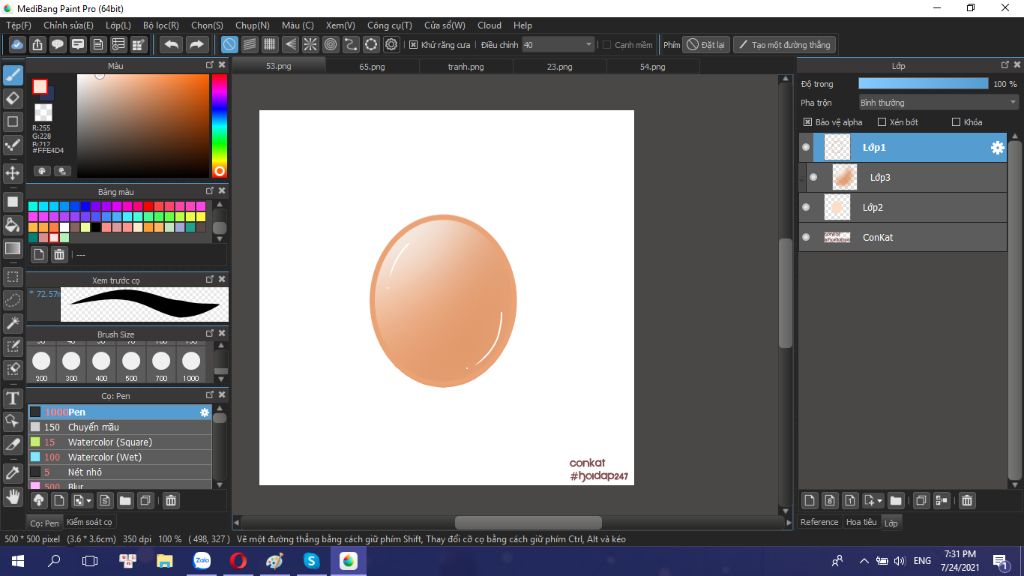Viewport: 1024px width, 576px height.
Task: Hide the Lớp1 layer
Action: pos(806,148)
